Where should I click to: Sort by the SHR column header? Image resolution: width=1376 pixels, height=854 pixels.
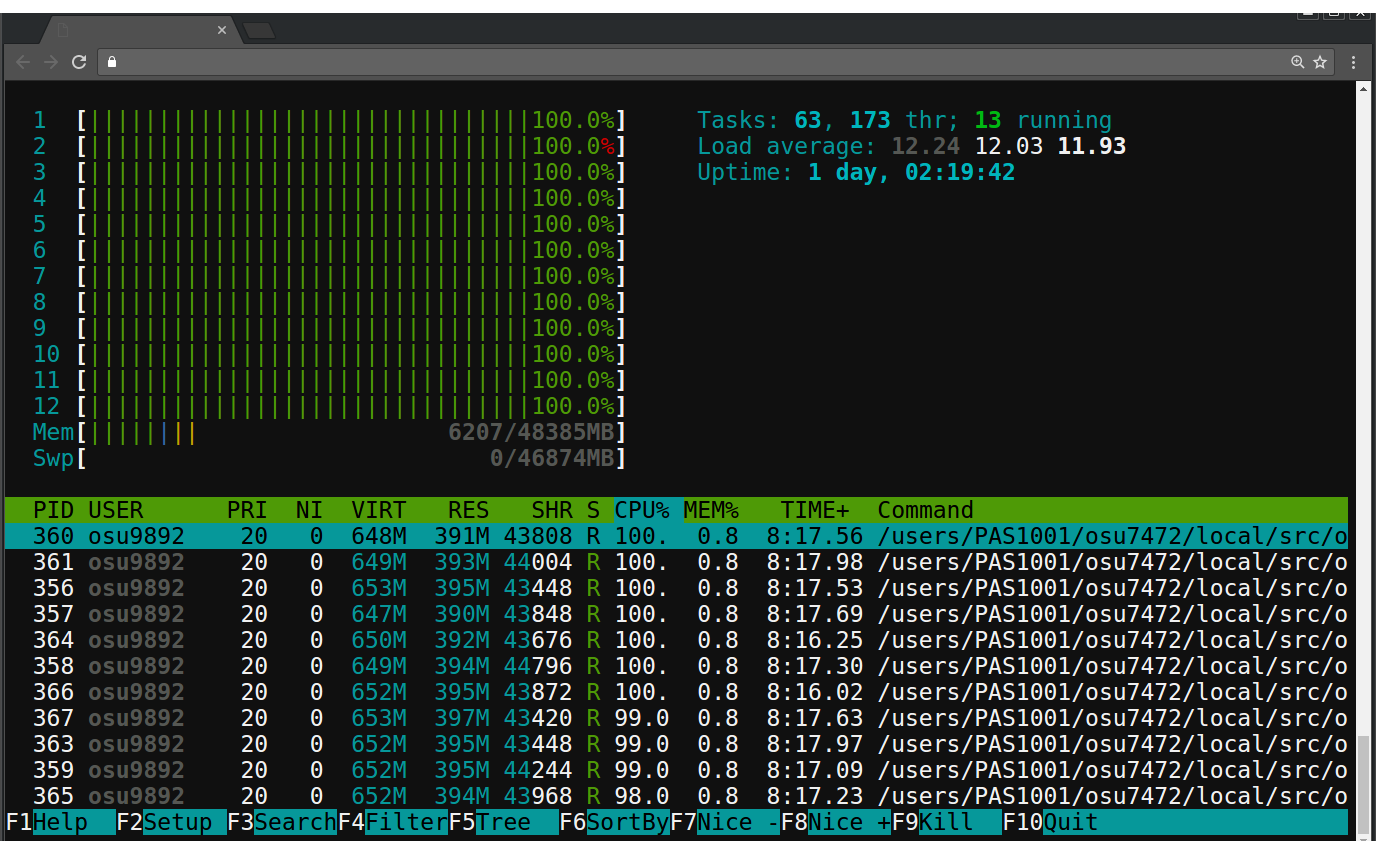[x=552, y=510]
